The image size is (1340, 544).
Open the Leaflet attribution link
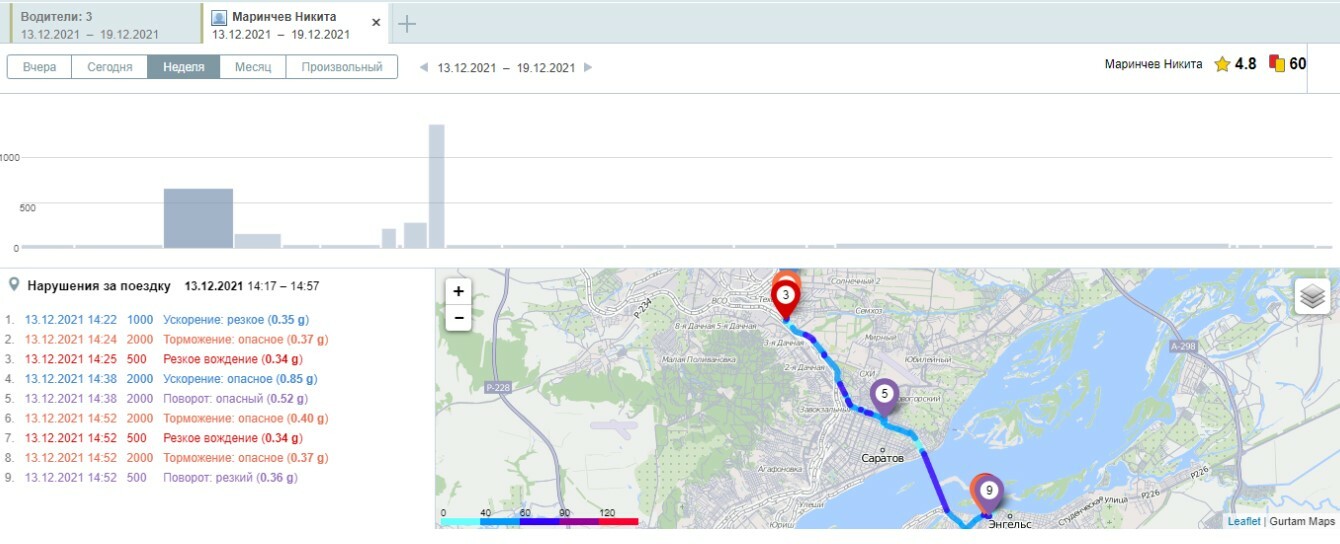pyautogui.click(x=1244, y=521)
